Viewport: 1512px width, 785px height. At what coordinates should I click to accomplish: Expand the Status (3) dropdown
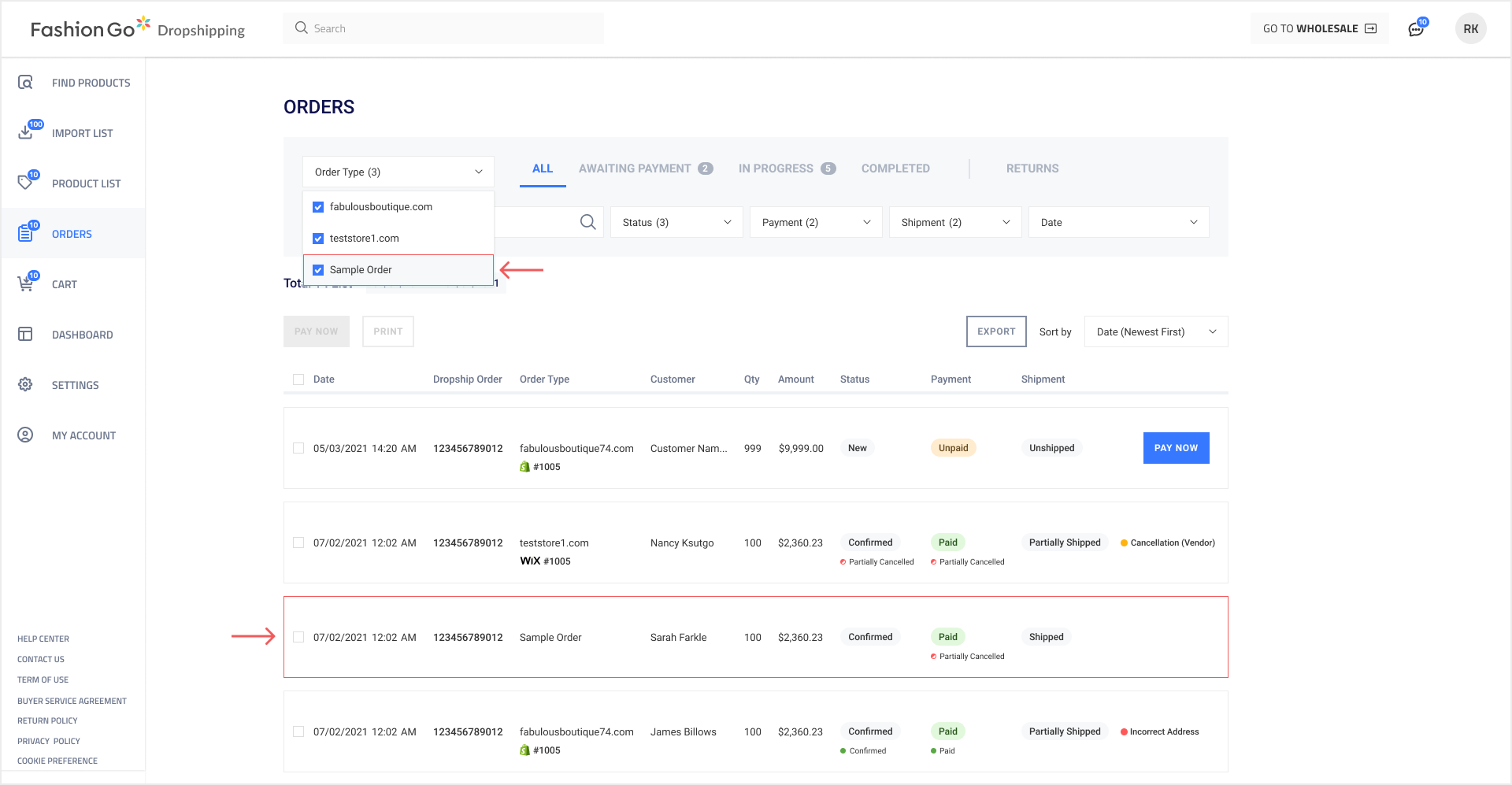(676, 222)
